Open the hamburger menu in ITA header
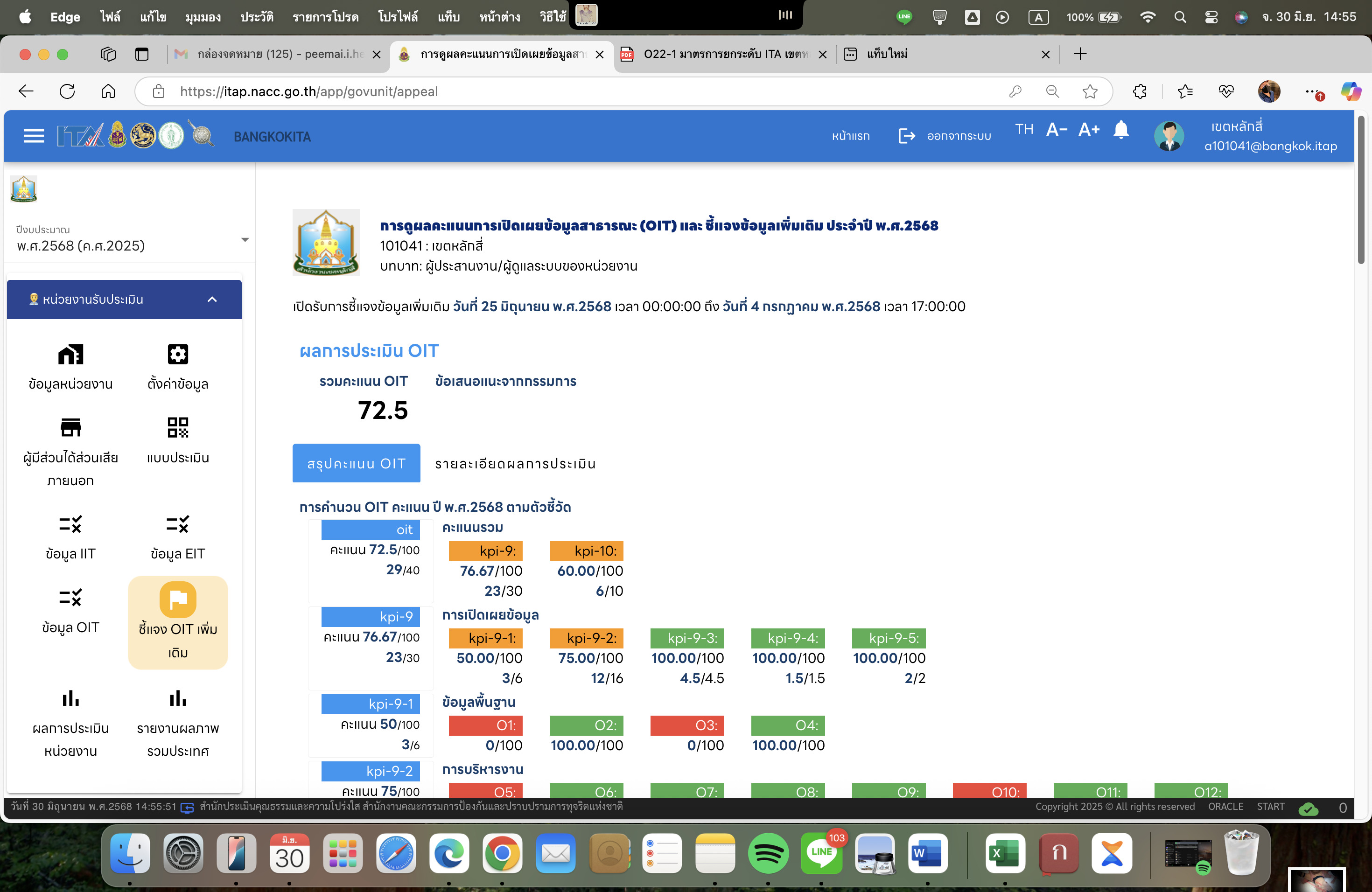The image size is (1372, 892). (34, 136)
